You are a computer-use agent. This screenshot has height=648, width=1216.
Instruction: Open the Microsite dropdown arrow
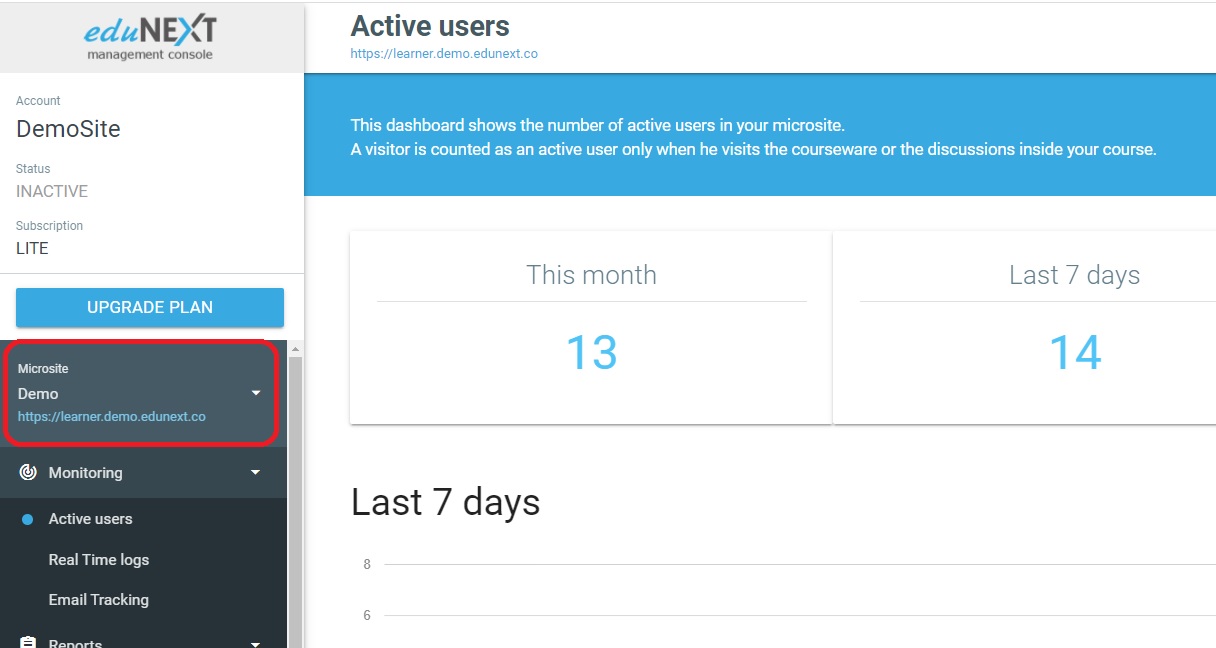(x=256, y=393)
